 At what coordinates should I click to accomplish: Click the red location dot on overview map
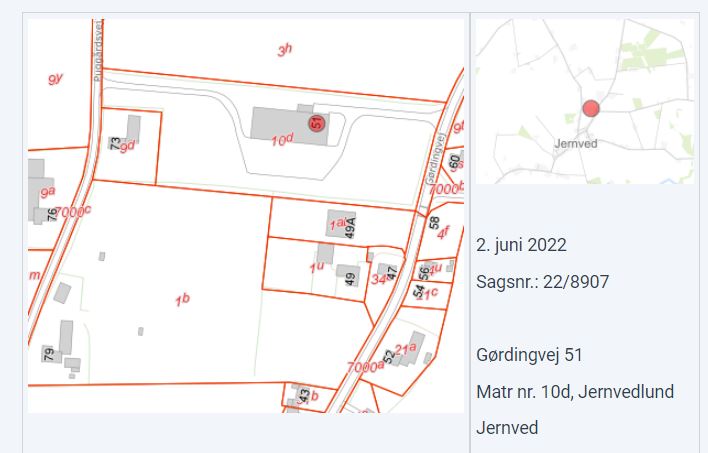tap(590, 109)
